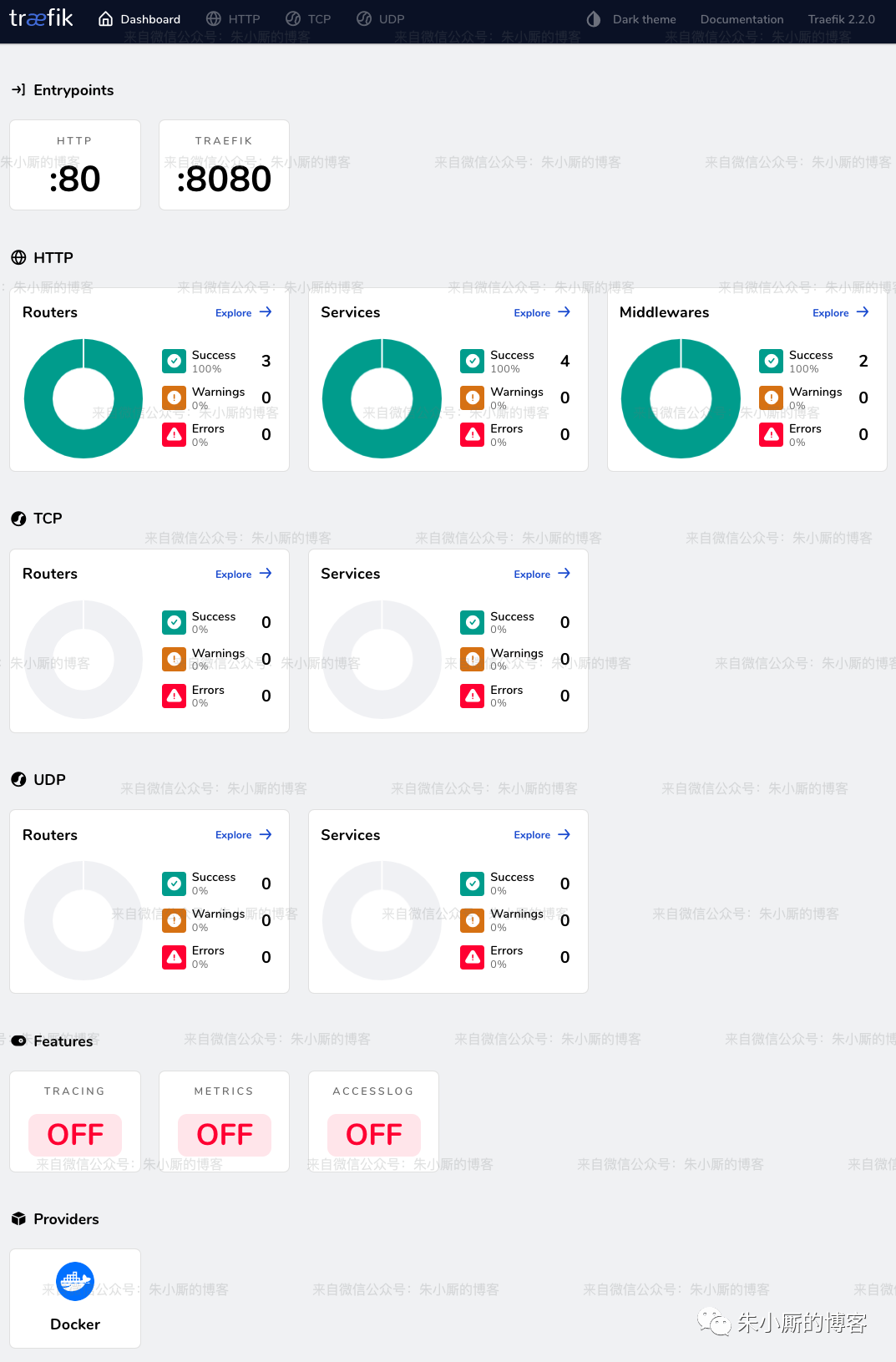Click UDP Services Warnings icon
Viewport: 896px width, 1362px height.
pyautogui.click(x=473, y=920)
